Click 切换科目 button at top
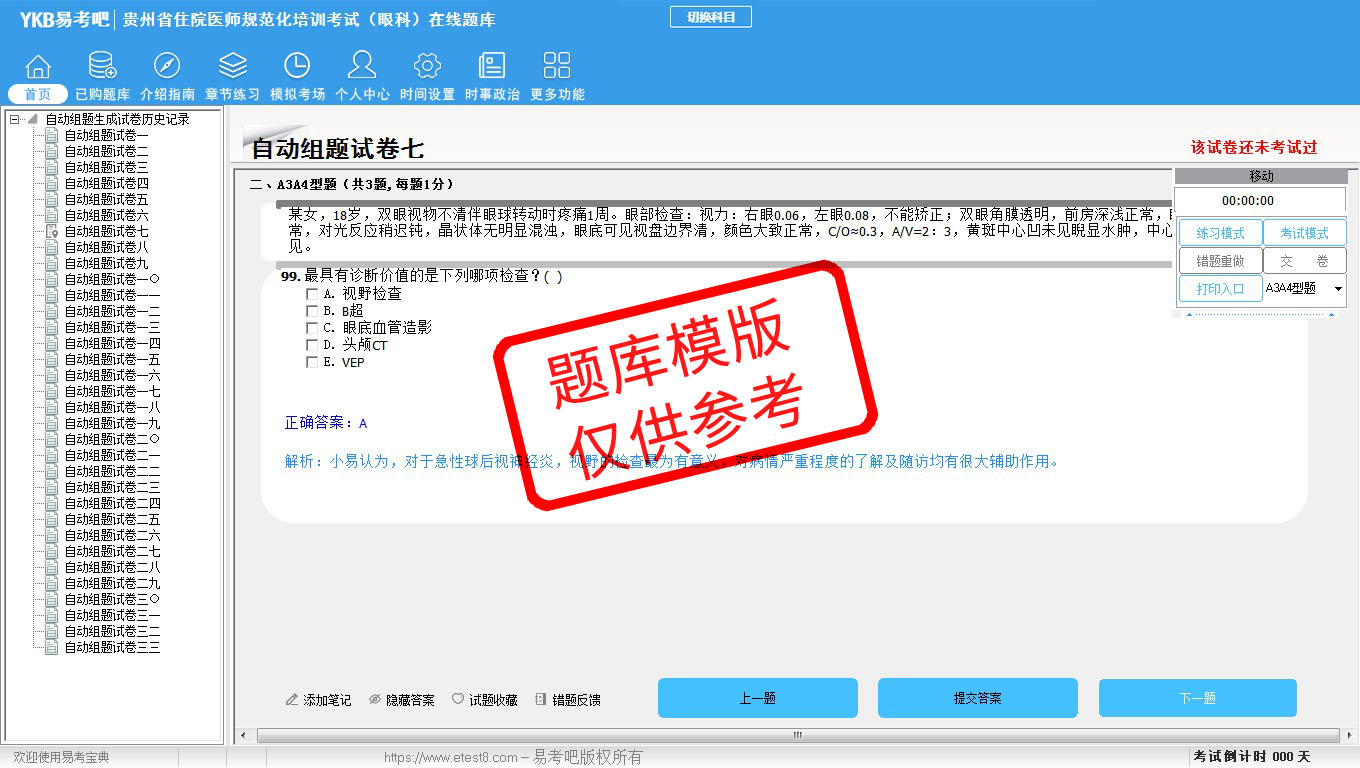The width and height of the screenshot is (1360, 768). click(710, 17)
